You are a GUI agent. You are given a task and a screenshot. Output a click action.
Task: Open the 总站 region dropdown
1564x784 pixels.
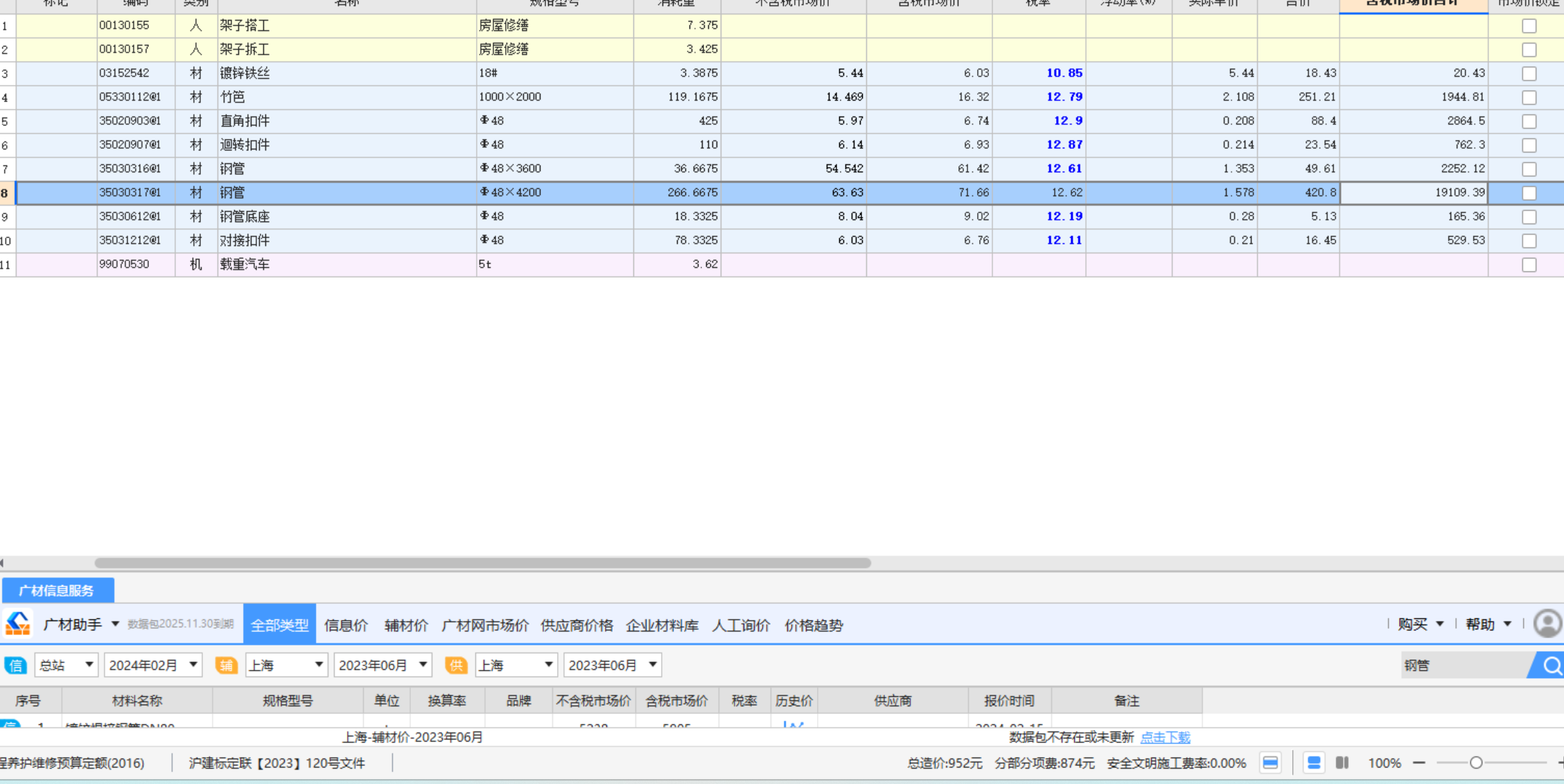(67, 666)
